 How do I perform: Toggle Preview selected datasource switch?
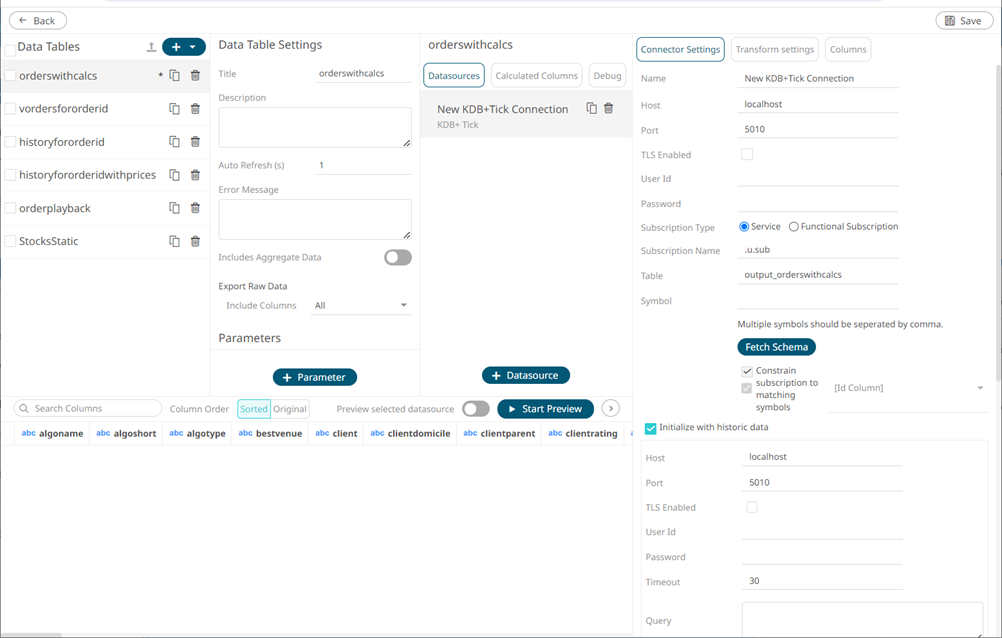[475, 408]
